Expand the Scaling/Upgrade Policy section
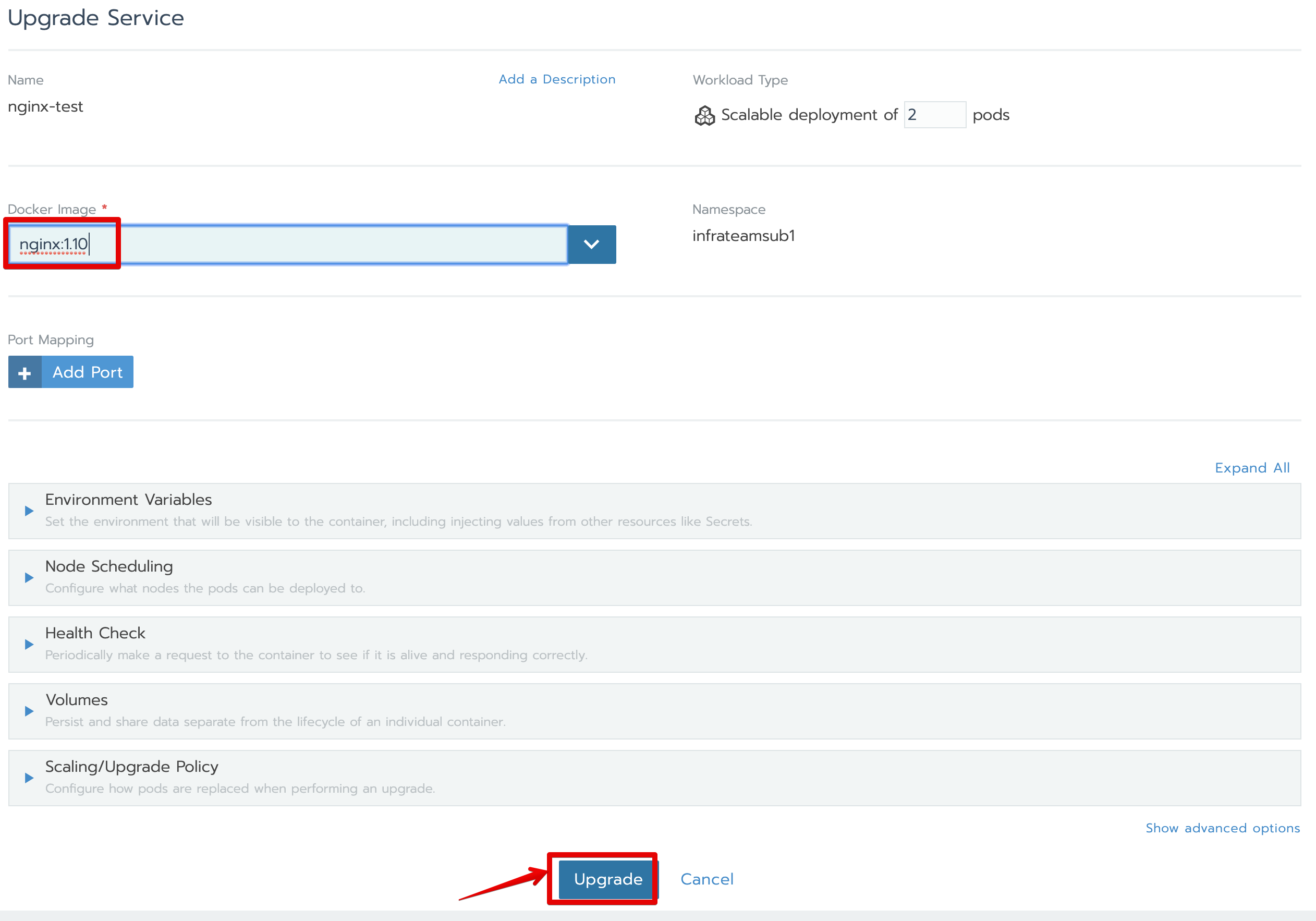1316x921 pixels. point(132,767)
